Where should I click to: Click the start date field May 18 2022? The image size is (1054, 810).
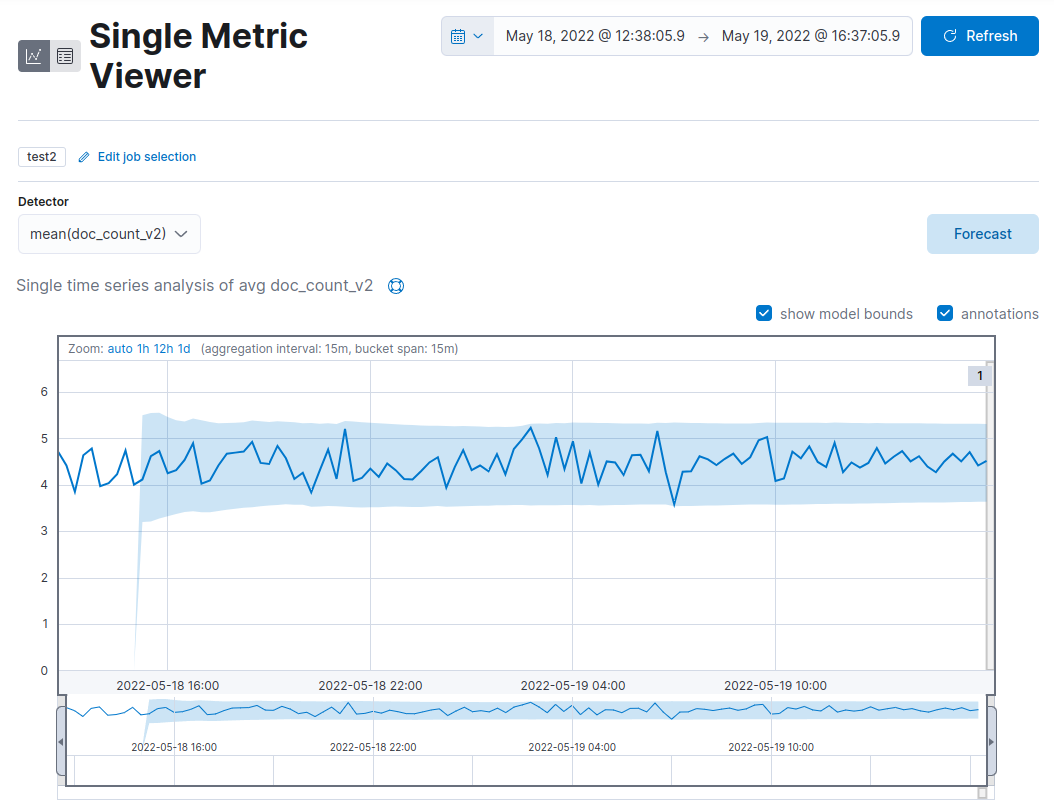[x=594, y=35]
